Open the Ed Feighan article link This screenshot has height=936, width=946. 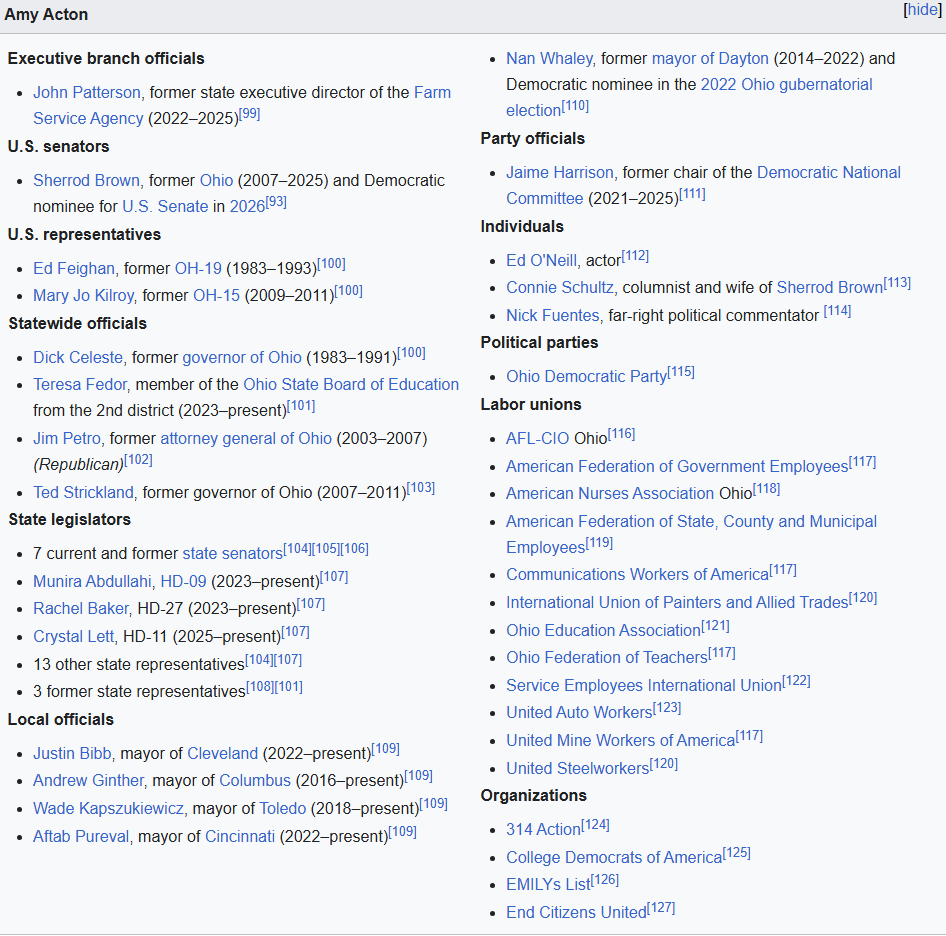(x=74, y=269)
